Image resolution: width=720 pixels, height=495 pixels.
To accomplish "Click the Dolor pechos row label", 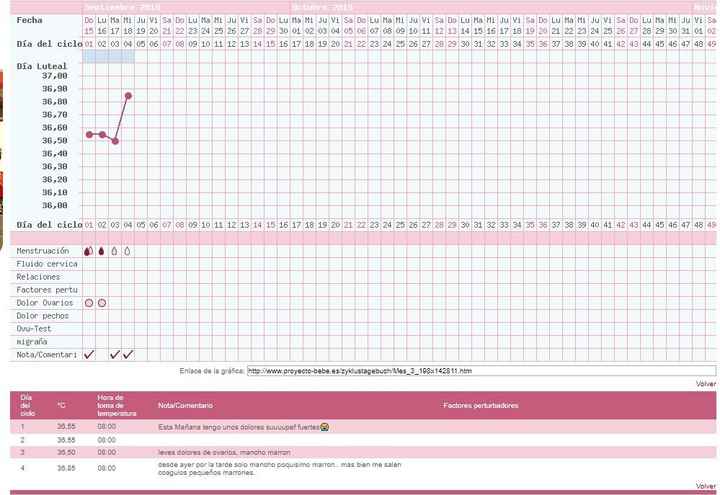I will coord(42,316).
